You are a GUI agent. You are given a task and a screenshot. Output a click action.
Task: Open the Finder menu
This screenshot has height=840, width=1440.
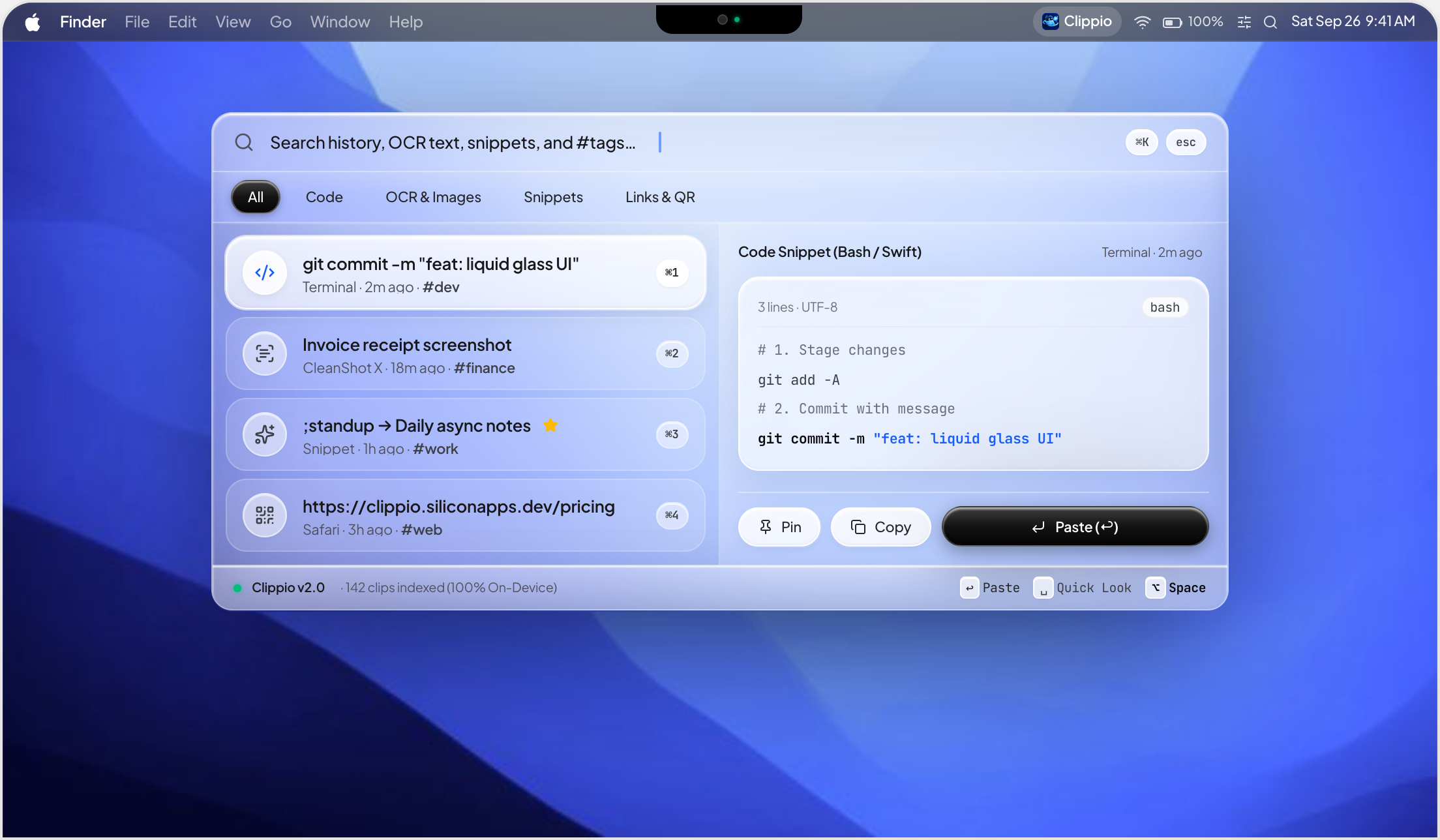click(x=83, y=22)
